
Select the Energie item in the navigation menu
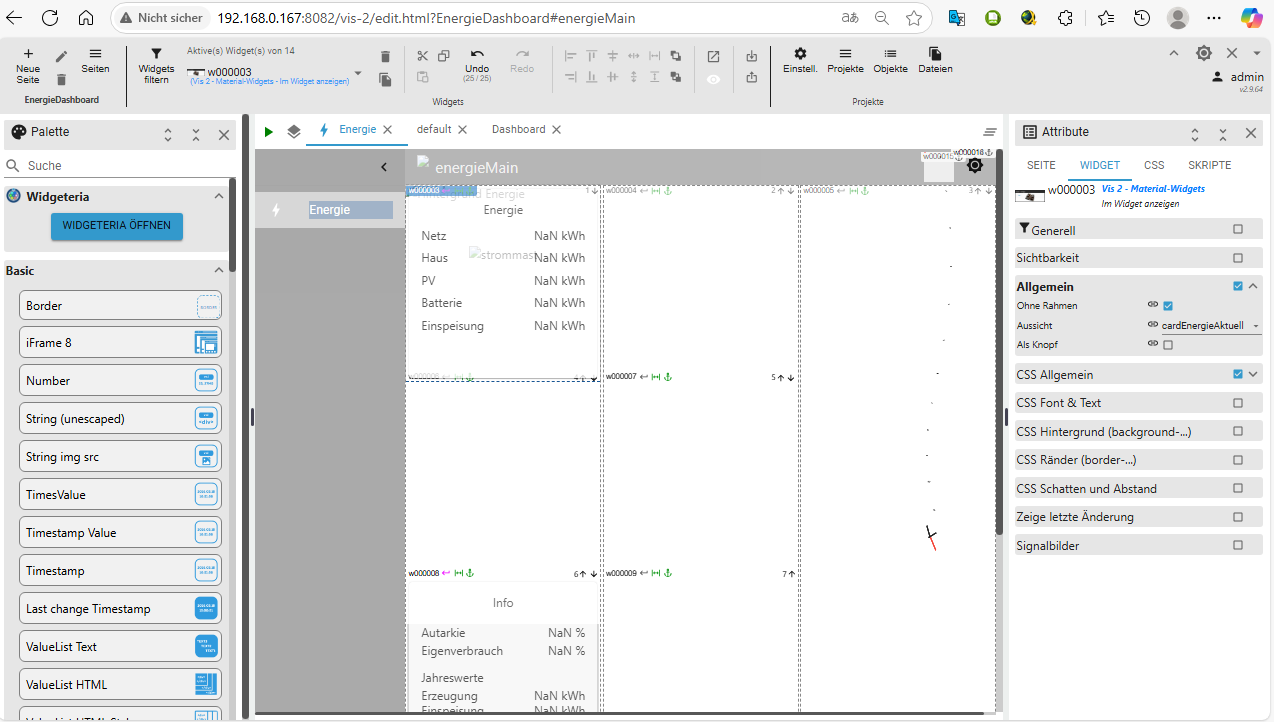tap(329, 210)
